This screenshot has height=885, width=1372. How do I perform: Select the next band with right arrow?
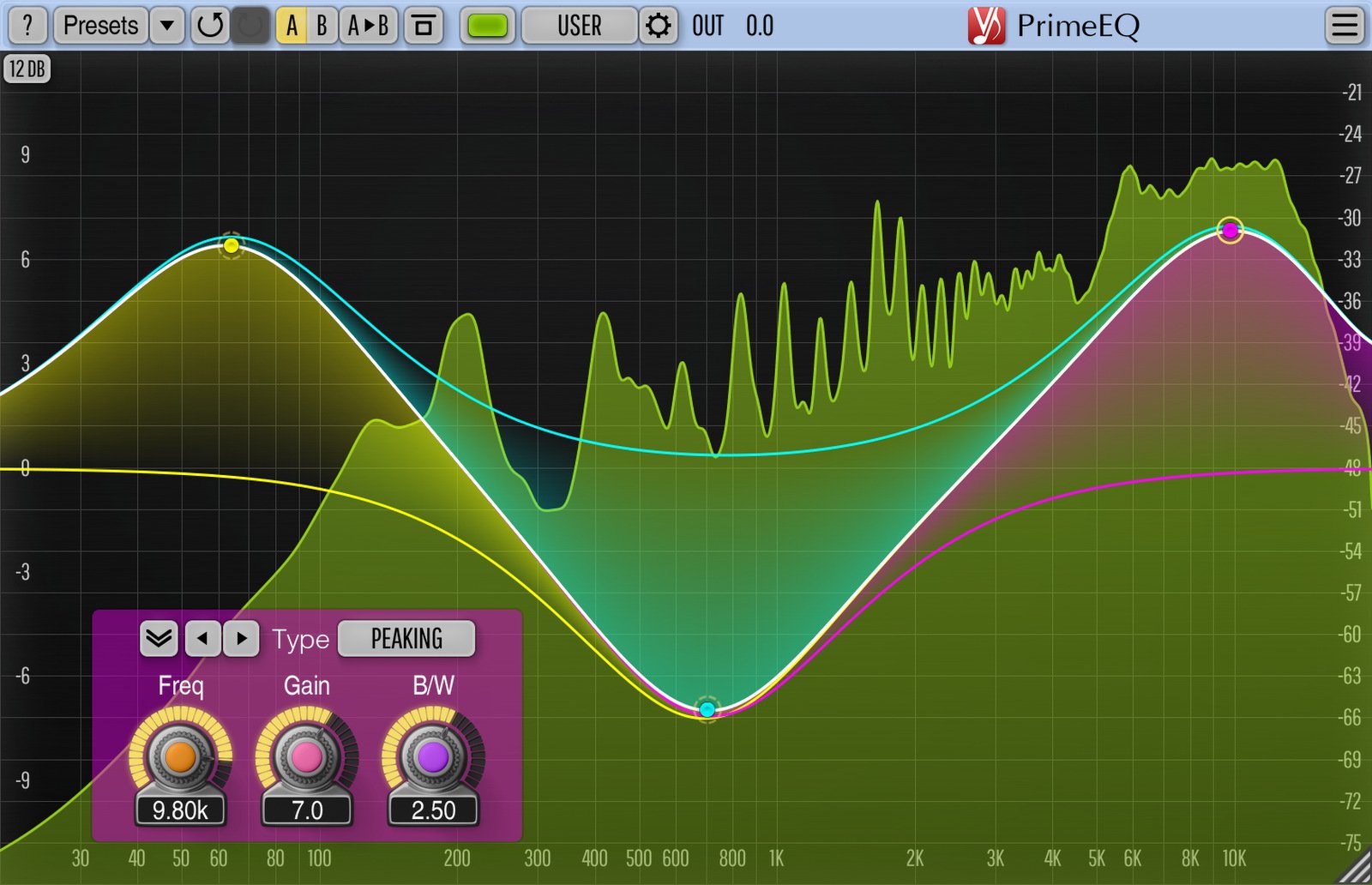(x=243, y=638)
